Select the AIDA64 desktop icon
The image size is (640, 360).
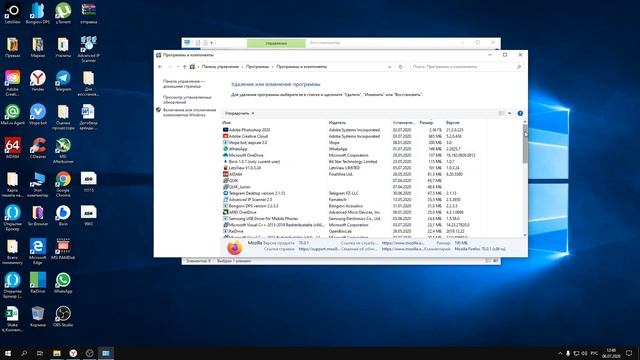point(12,148)
